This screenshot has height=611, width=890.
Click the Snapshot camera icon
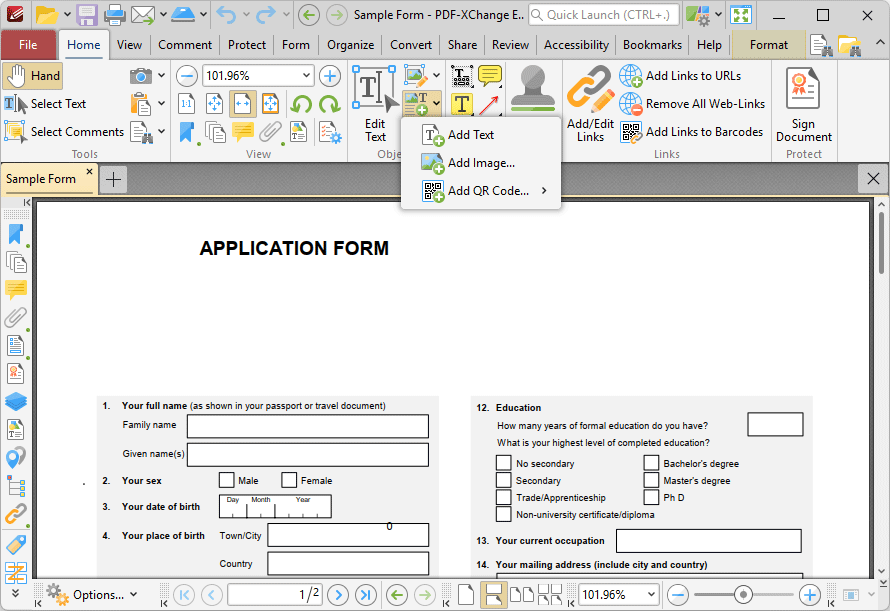pyautogui.click(x=140, y=76)
